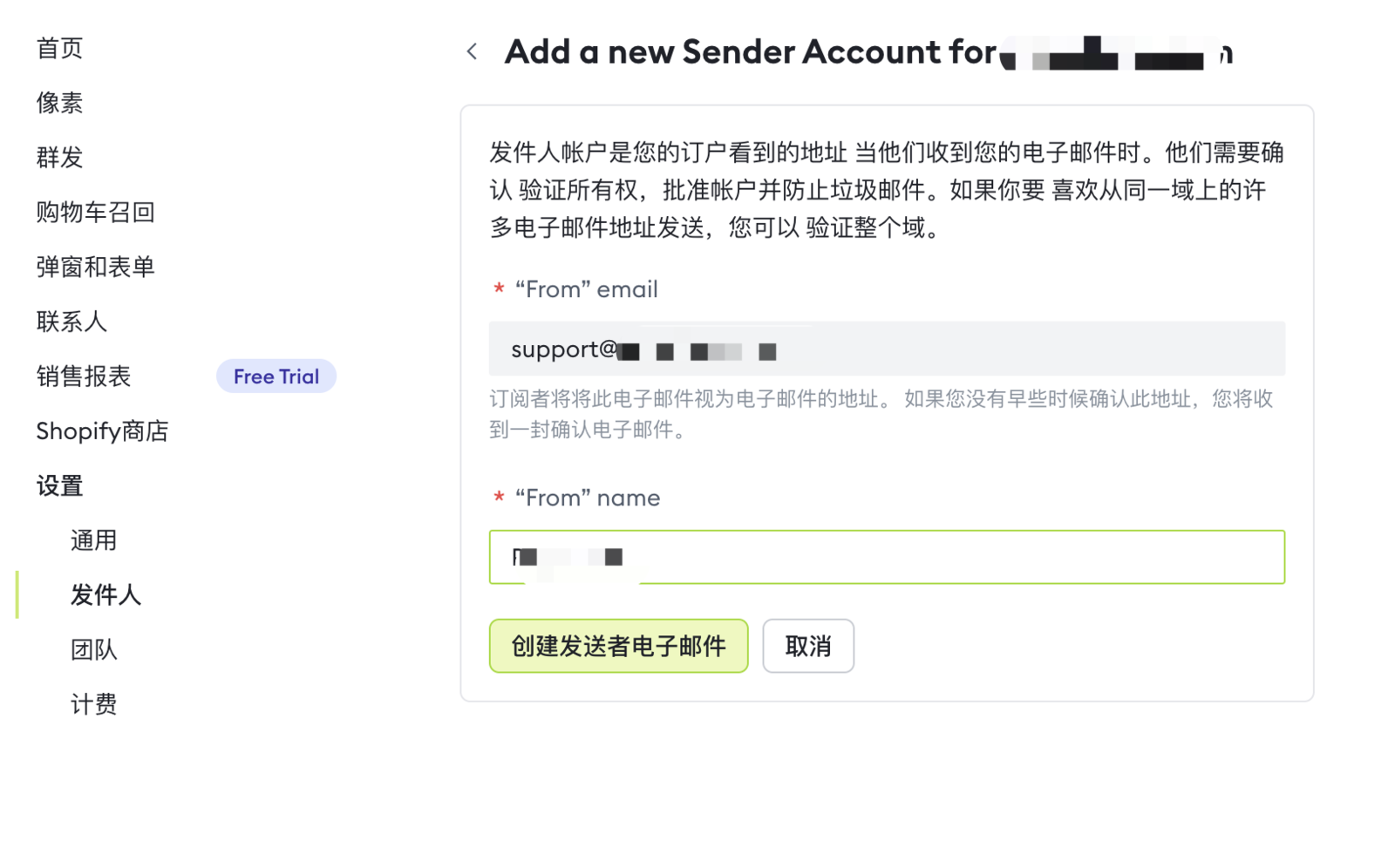Screen dimensions: 1395x868
Task: Go to 像素 section
Action: (59, 103)
